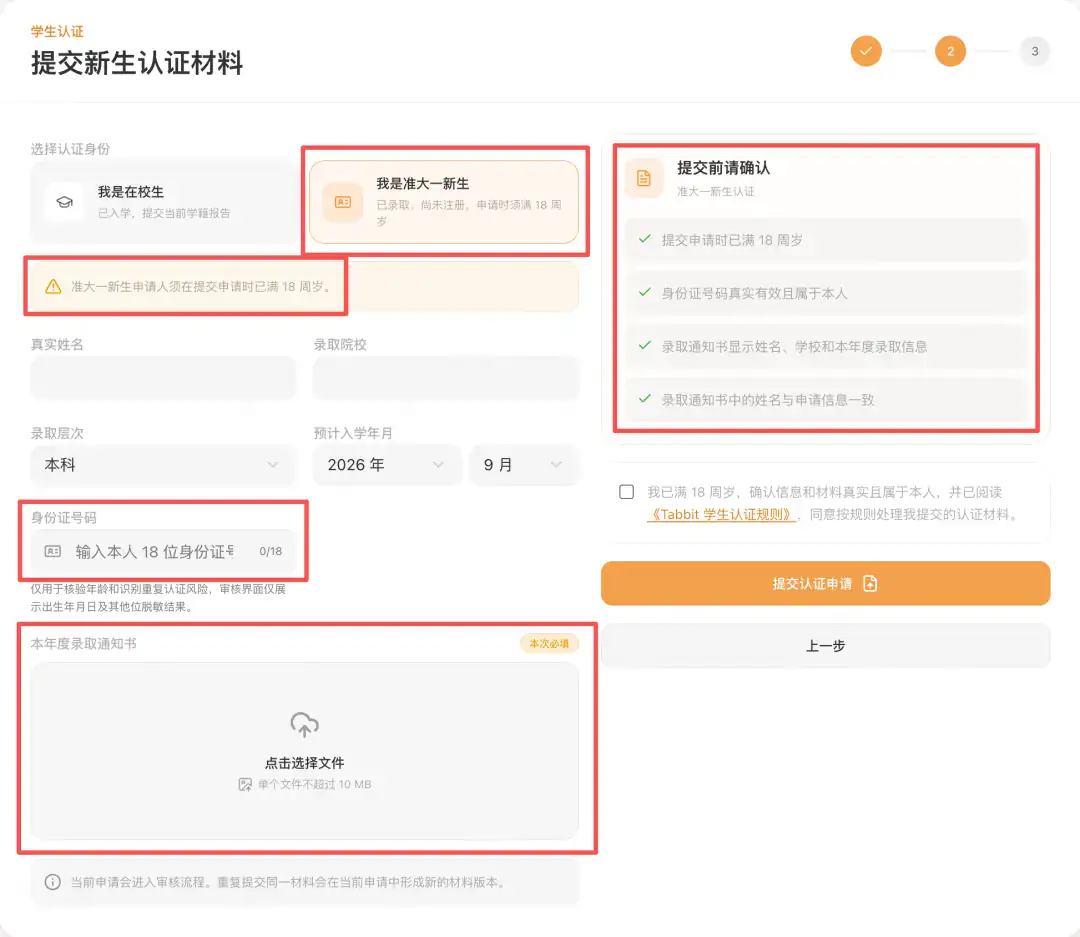The image size is (1080, 937).
Task: Click the 提交新生认证材料 page heading
Action: click(x=137, y=63)
